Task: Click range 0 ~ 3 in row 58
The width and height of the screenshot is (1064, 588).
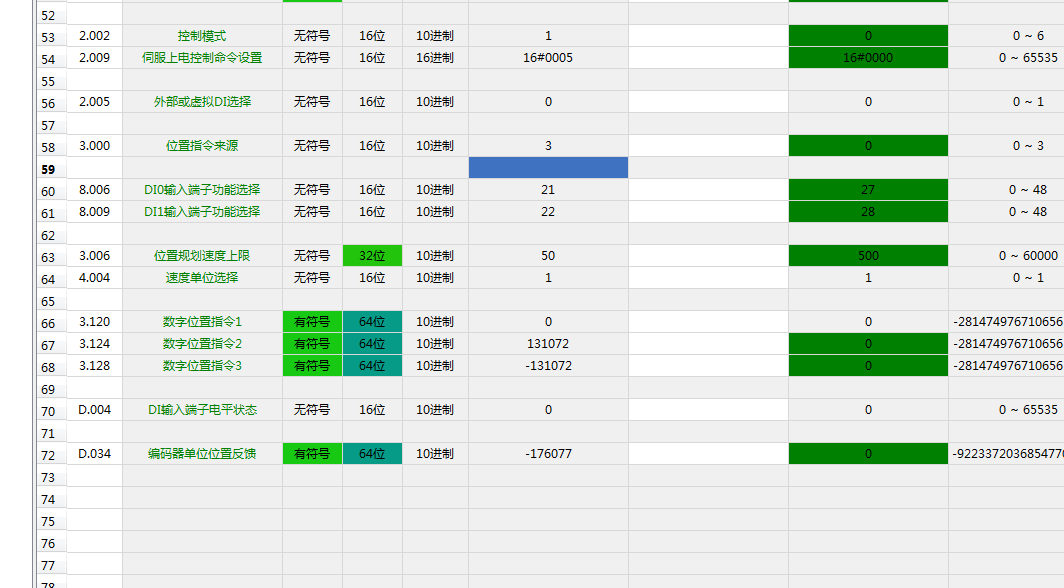Action: 1028,146
